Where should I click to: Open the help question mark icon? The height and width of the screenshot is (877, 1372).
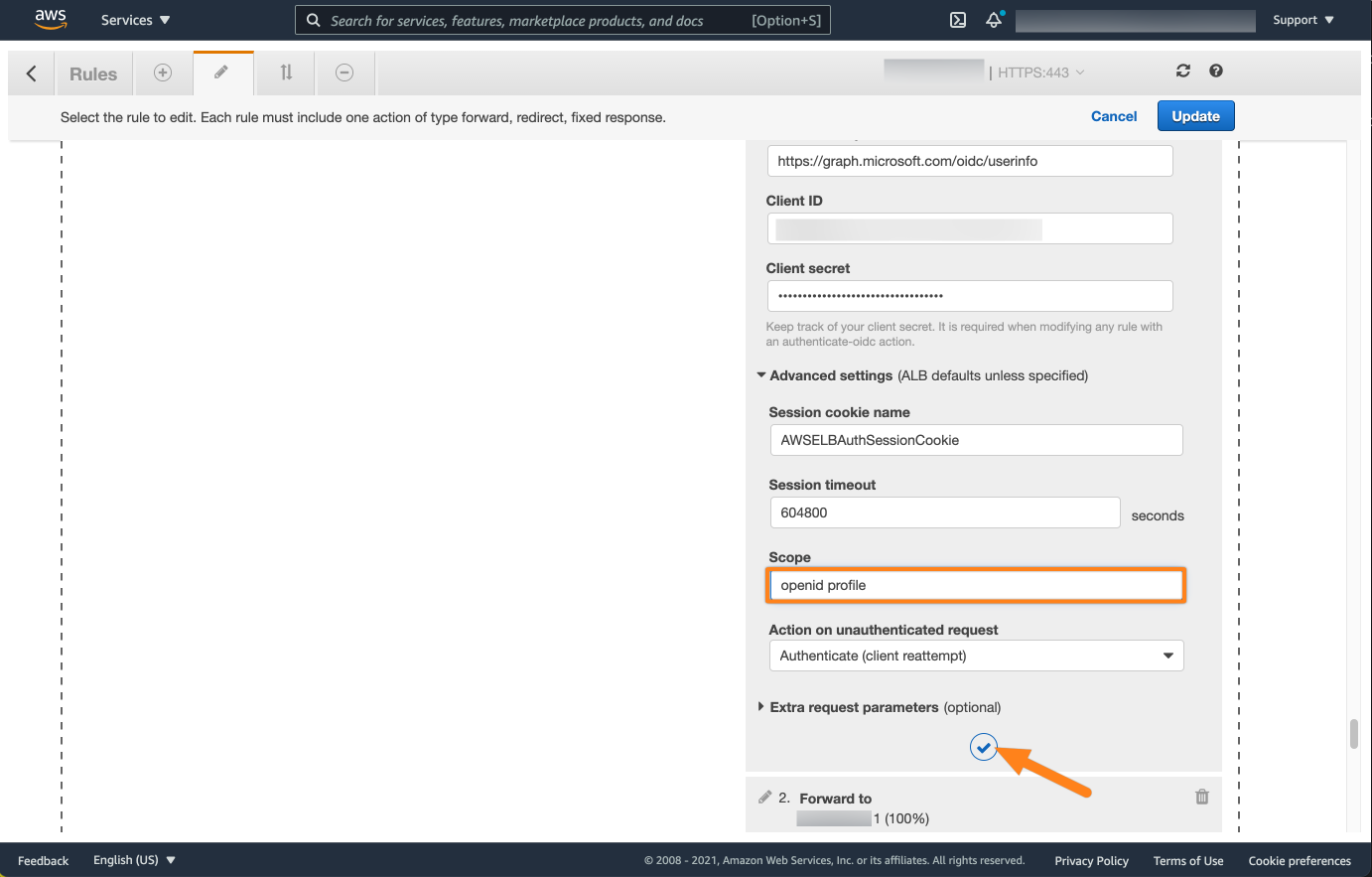pyautogui.click(x=1216, y=71)
